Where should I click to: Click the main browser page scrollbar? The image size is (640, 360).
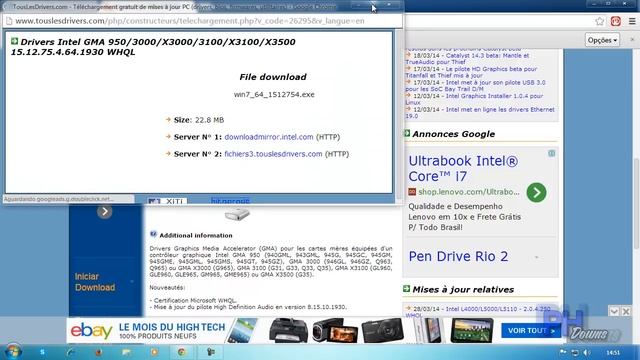coord(636,204)
